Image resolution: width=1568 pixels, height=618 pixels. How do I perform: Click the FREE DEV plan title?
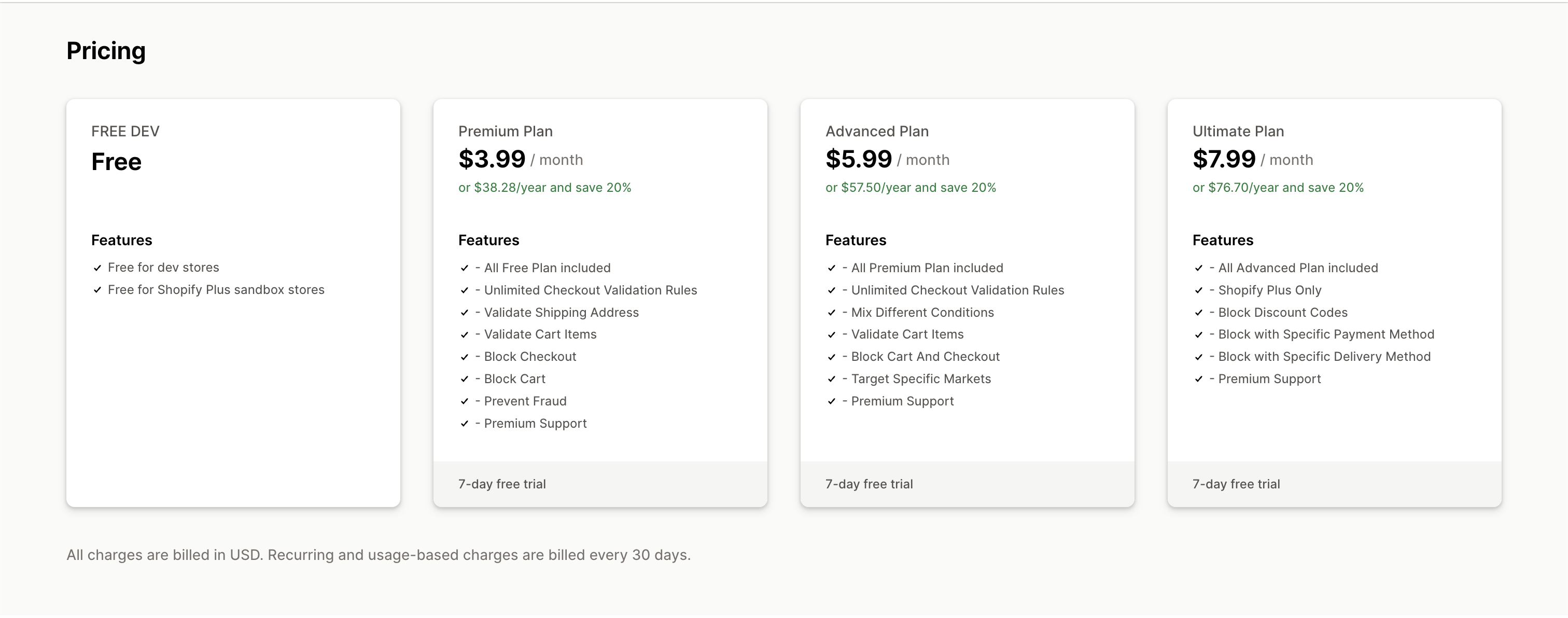(x=125, y=132)
